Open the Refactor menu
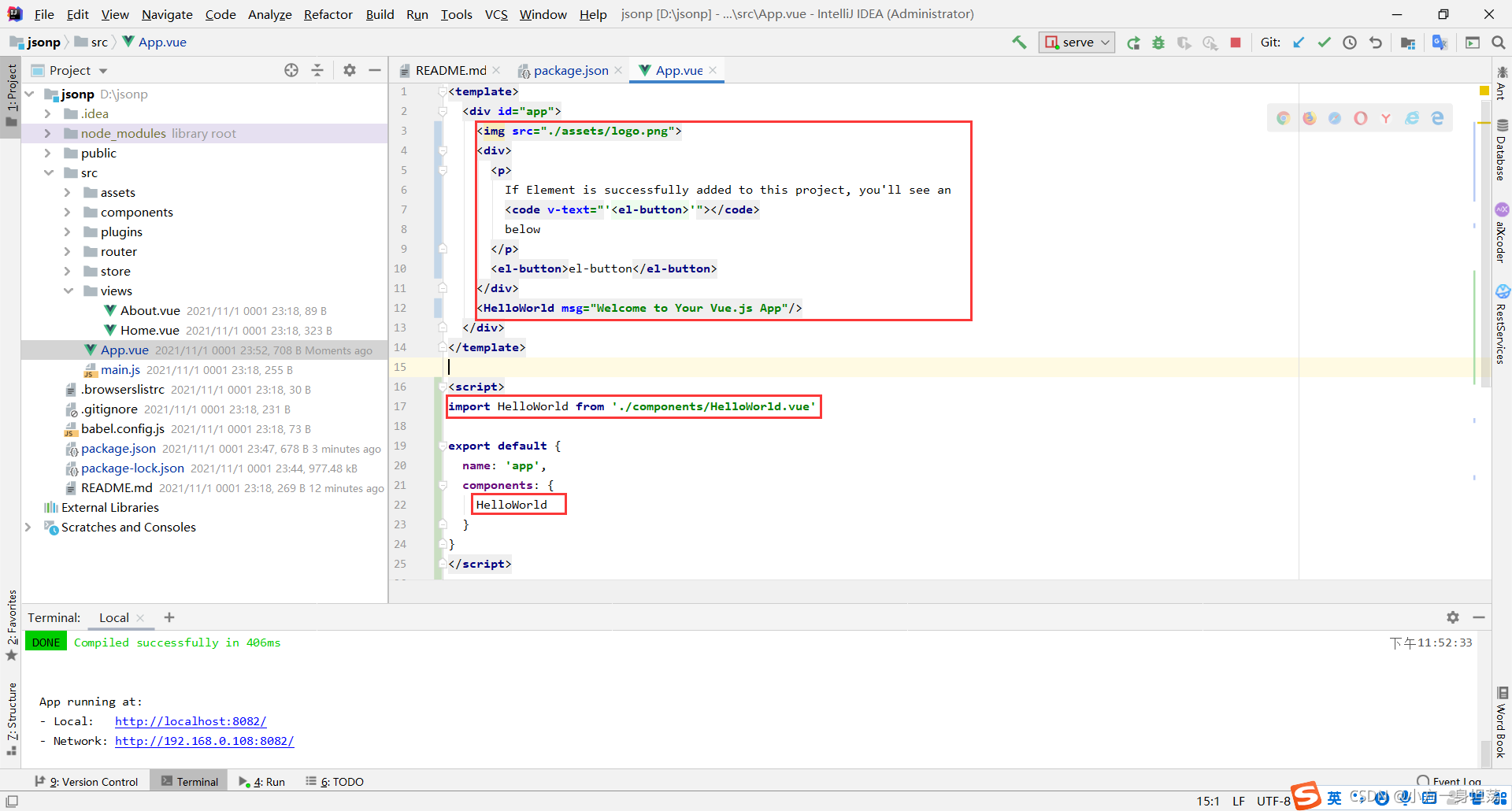Screen dimensions: 1512x811 (328, 14)
